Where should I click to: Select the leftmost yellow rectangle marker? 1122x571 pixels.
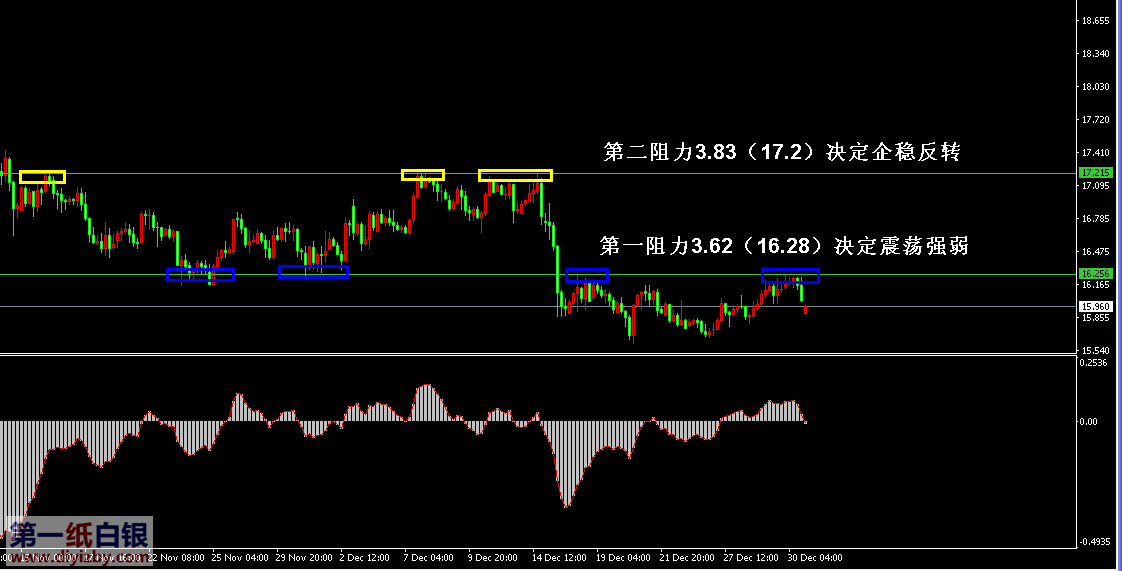coord(42,177)
